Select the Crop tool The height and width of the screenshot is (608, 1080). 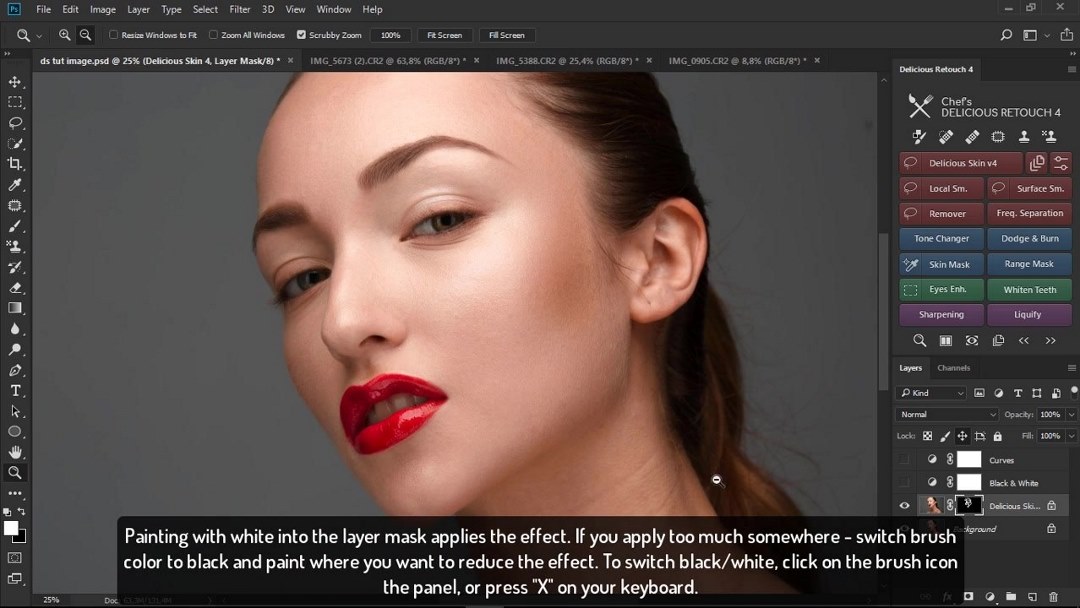14,164
